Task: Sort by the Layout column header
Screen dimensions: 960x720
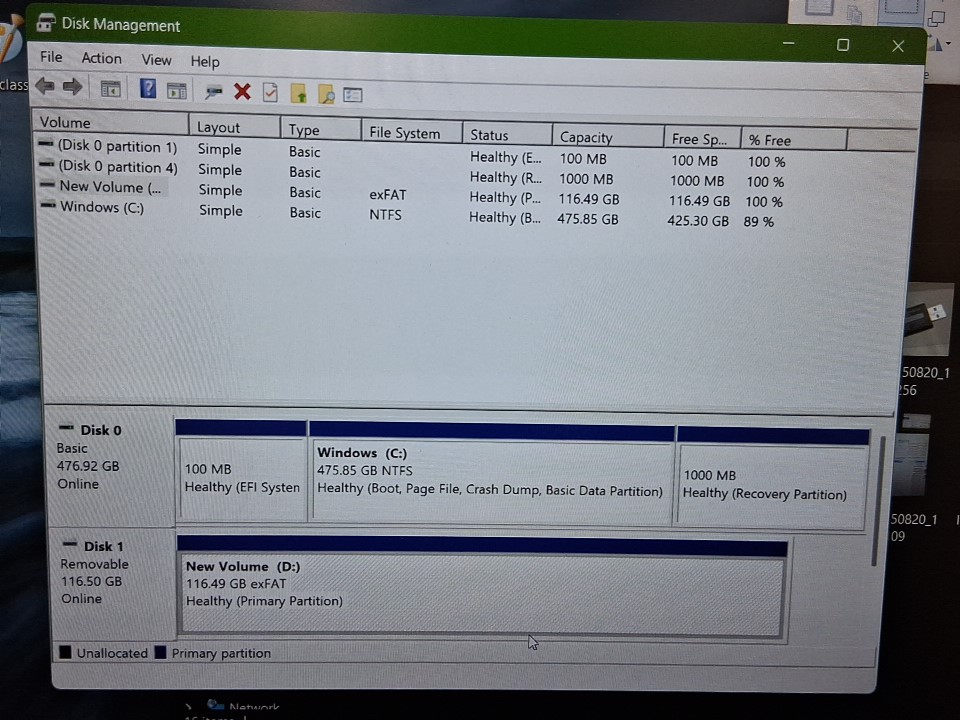Action: [x=234, y=127]
